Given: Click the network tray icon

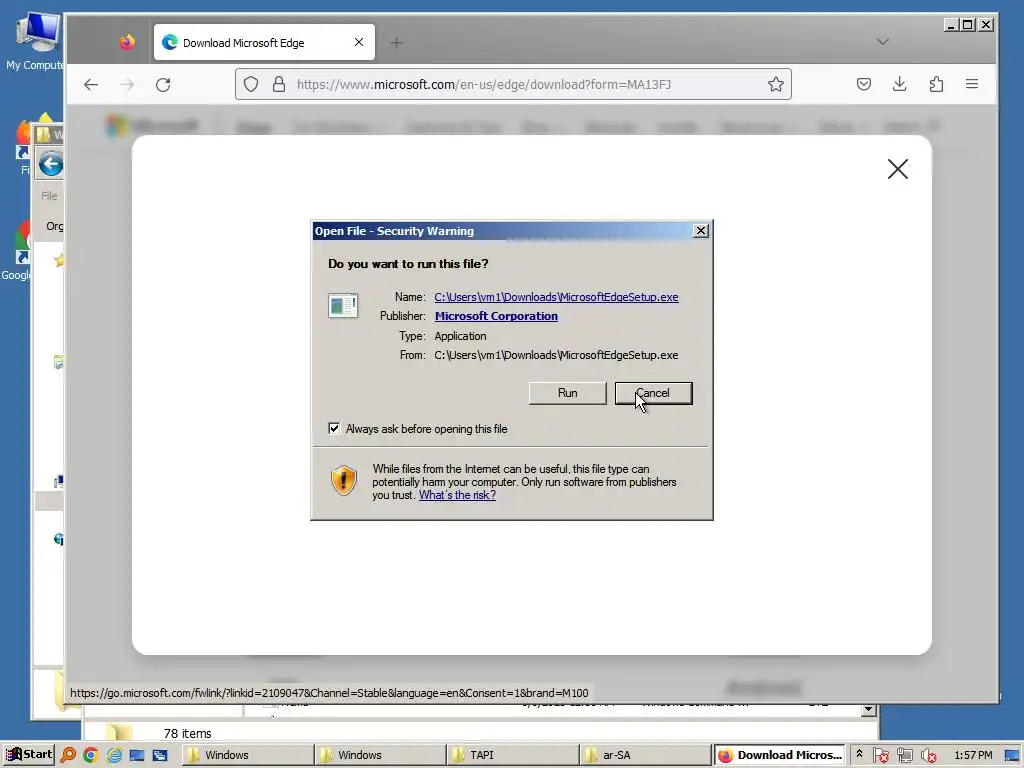Looking at the screenshot, I should click(x=904, y=756).
